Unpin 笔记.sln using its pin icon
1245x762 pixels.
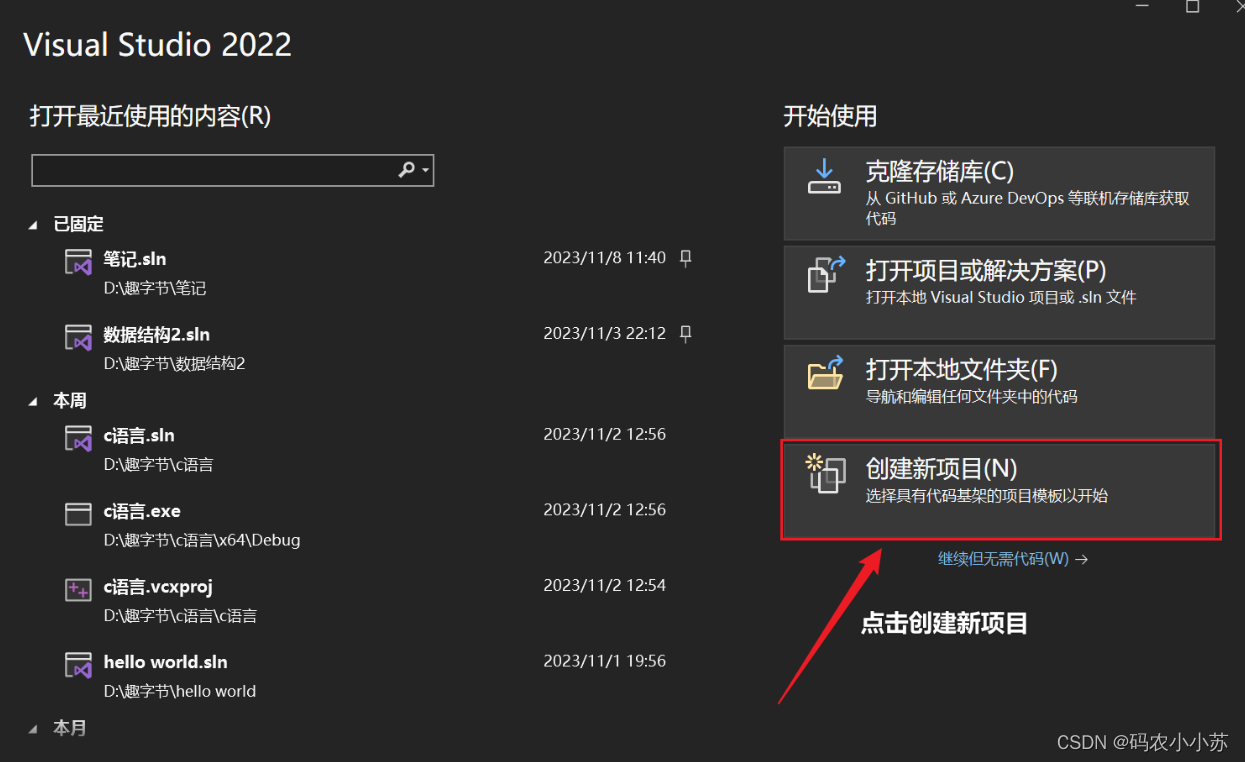(x=685, y=258)
